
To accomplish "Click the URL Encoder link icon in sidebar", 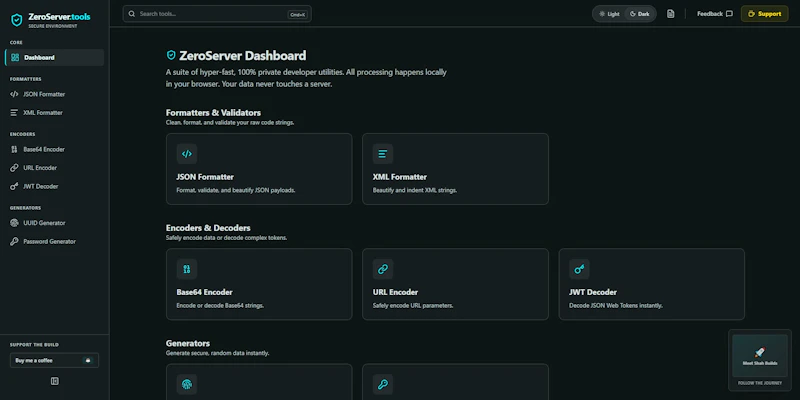I will click(x=14, y=168).
